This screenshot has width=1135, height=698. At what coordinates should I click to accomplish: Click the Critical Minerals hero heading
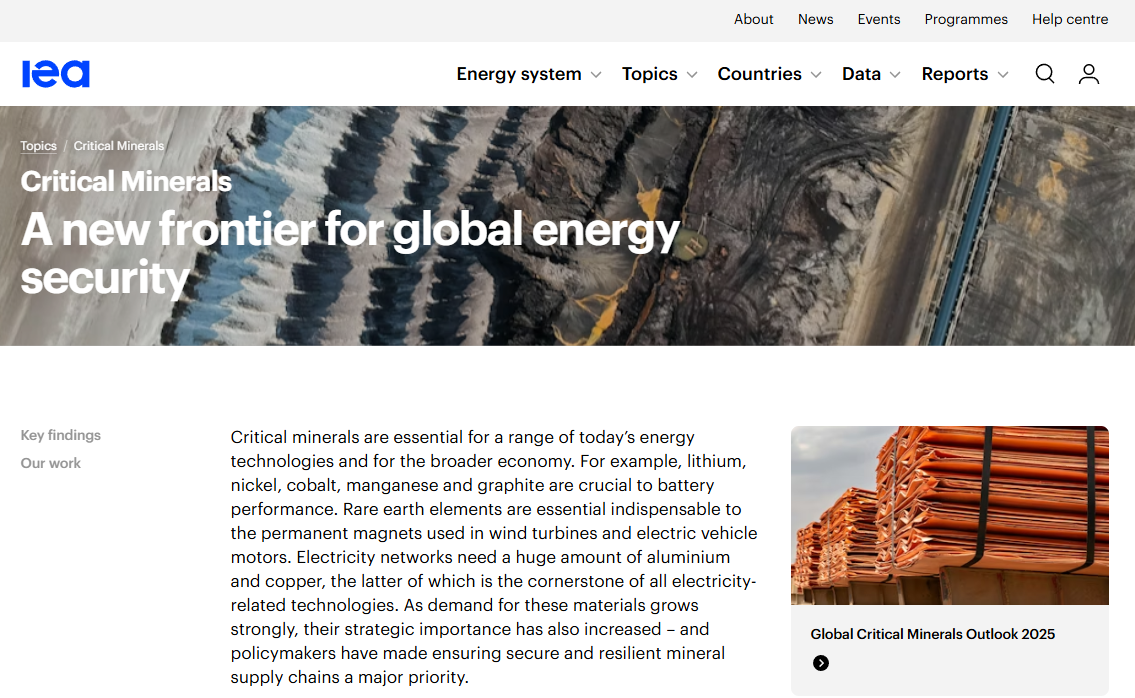126,182
